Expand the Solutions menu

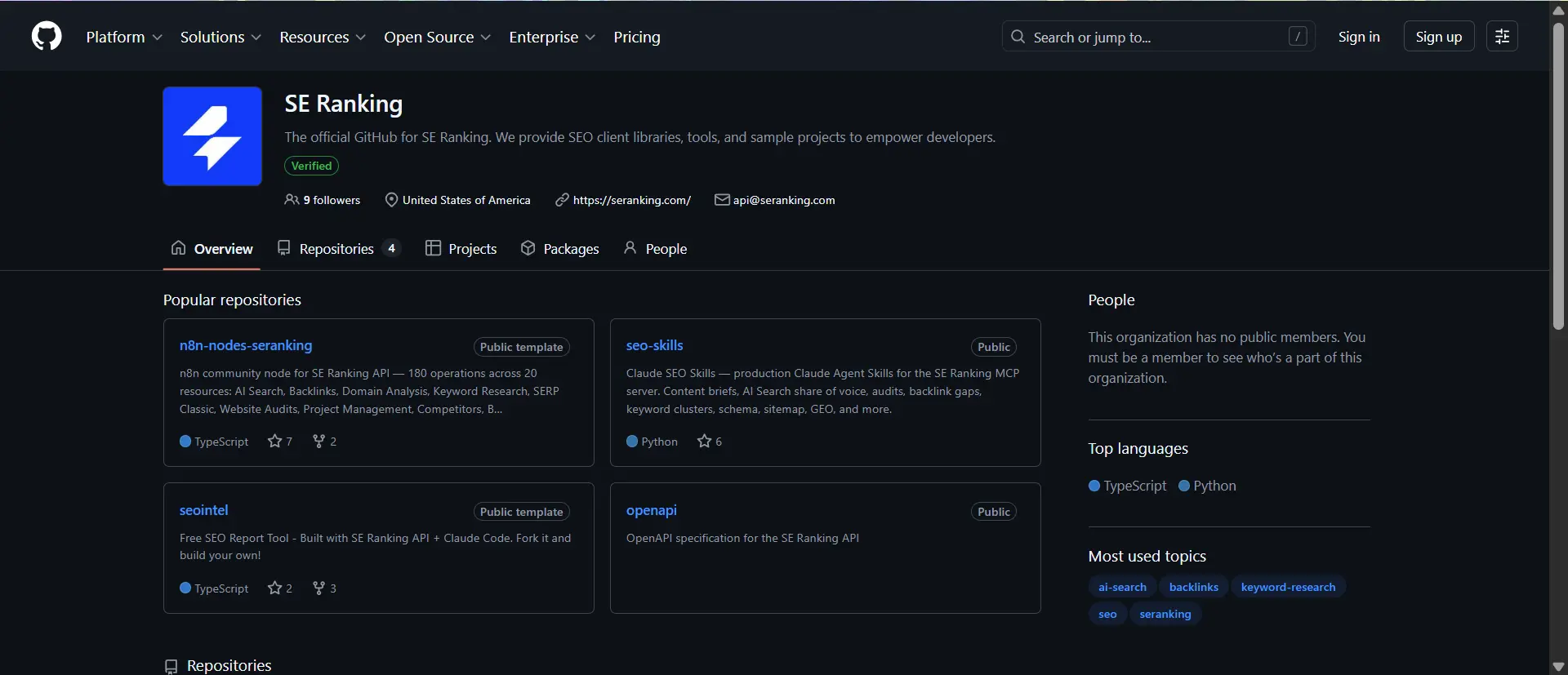pyautogui.click(x=220, y=37)
